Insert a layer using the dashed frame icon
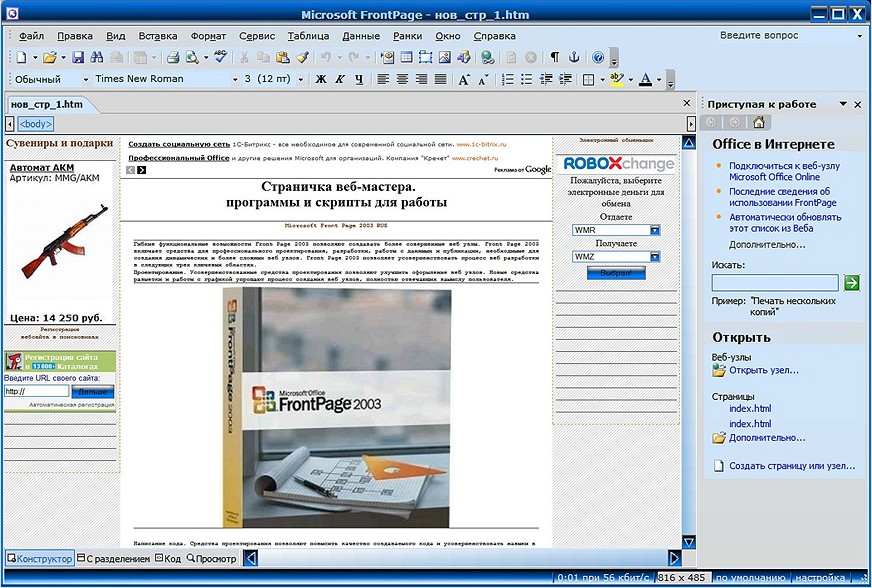 click(425, 57)
